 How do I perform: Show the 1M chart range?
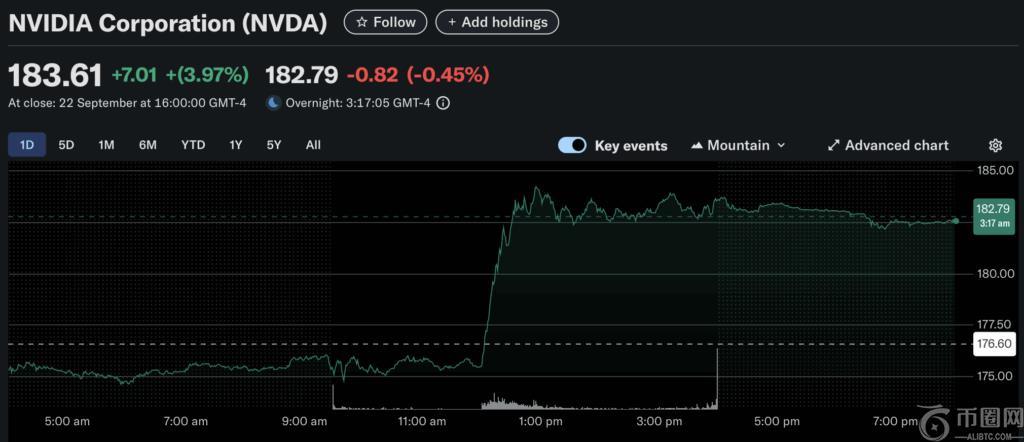click(x=106, y=145)
